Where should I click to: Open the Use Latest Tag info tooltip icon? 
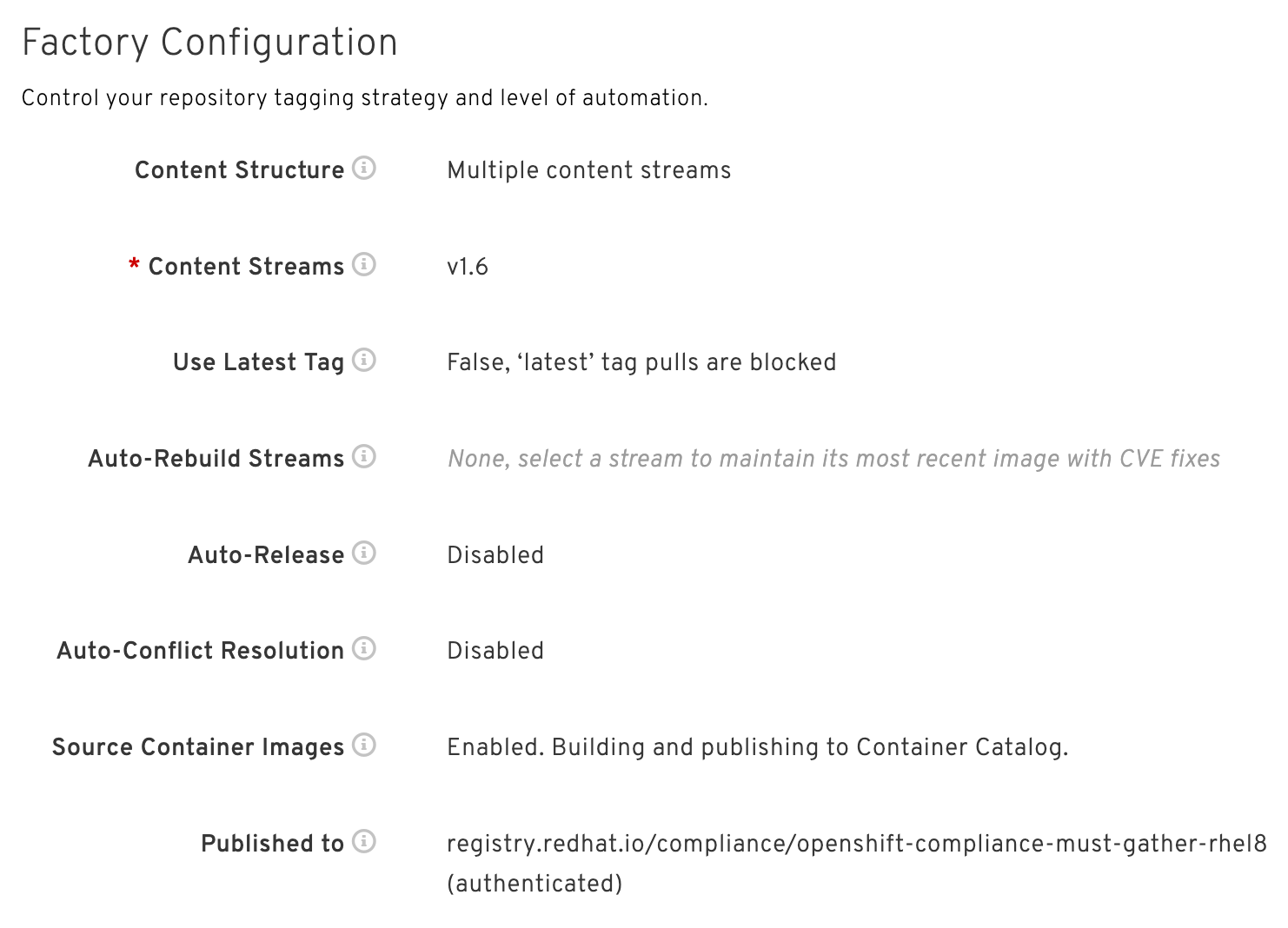(x=364, y=360)
